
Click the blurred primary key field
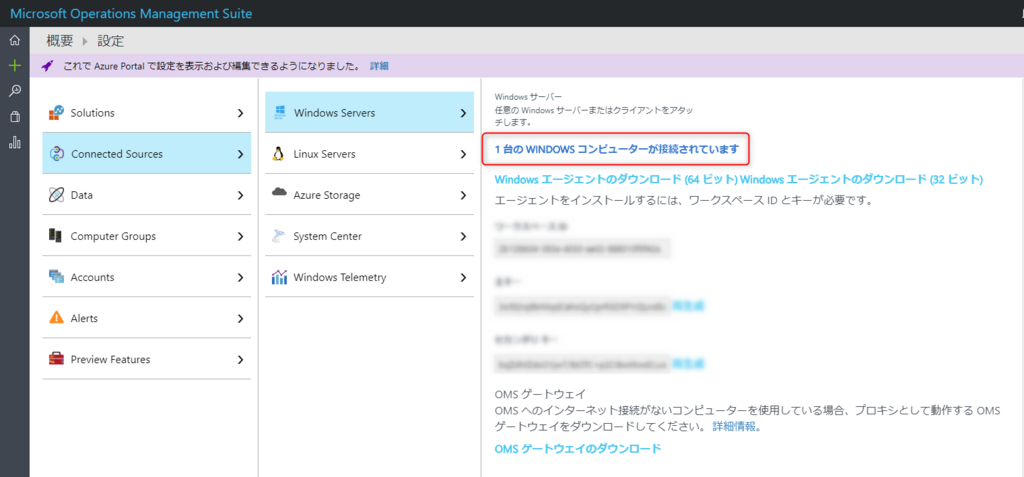[583, 306]
